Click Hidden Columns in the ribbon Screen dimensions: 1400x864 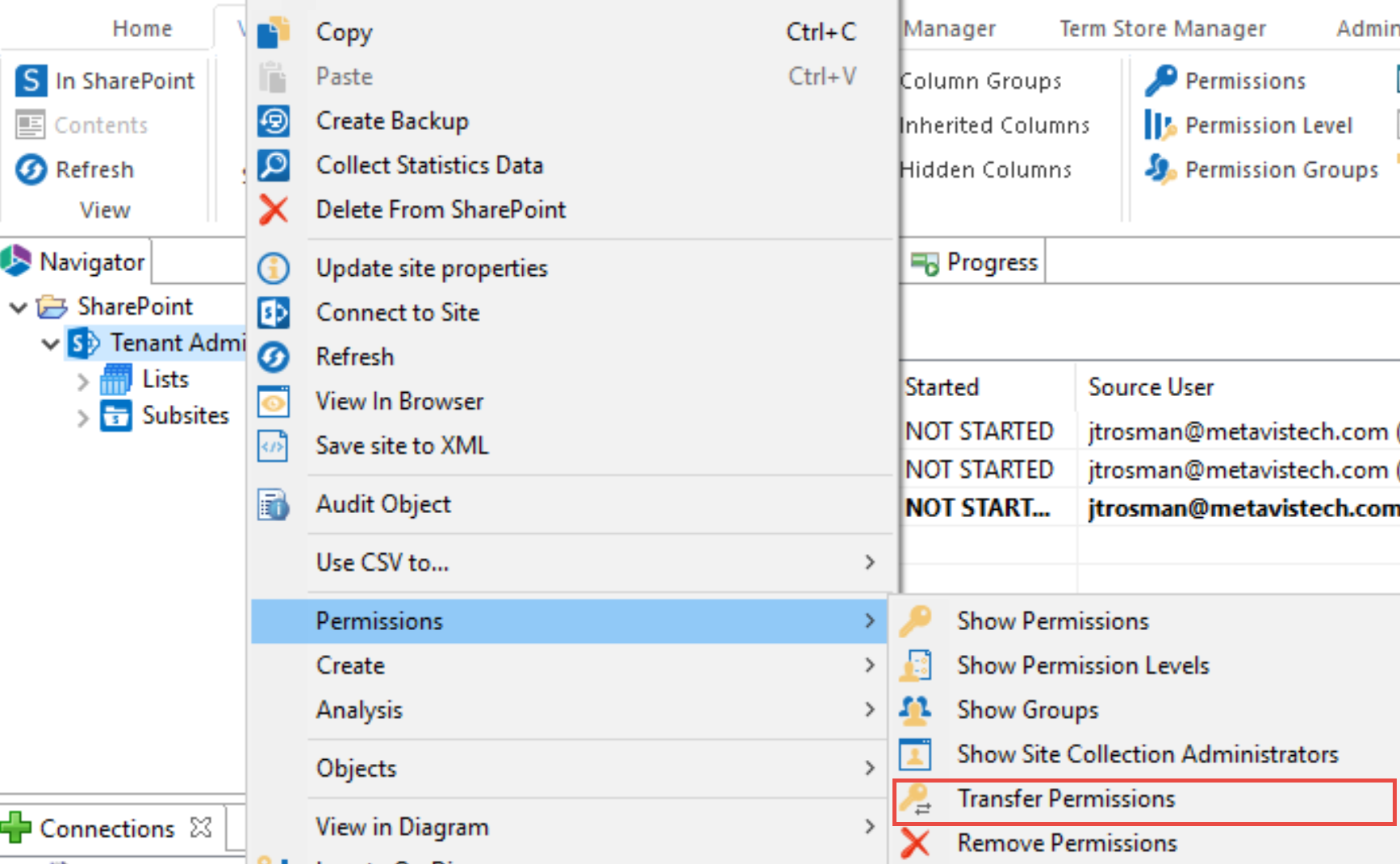(985, 169)
